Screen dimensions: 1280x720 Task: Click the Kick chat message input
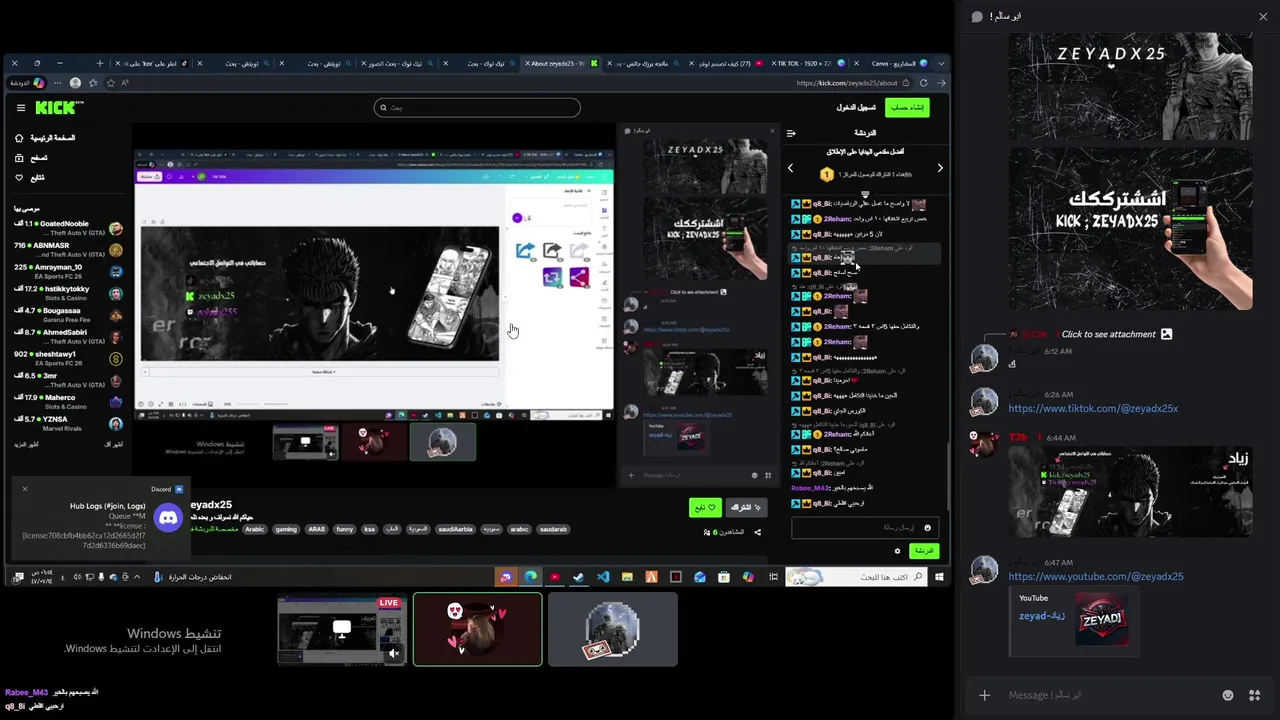[865, 528]
